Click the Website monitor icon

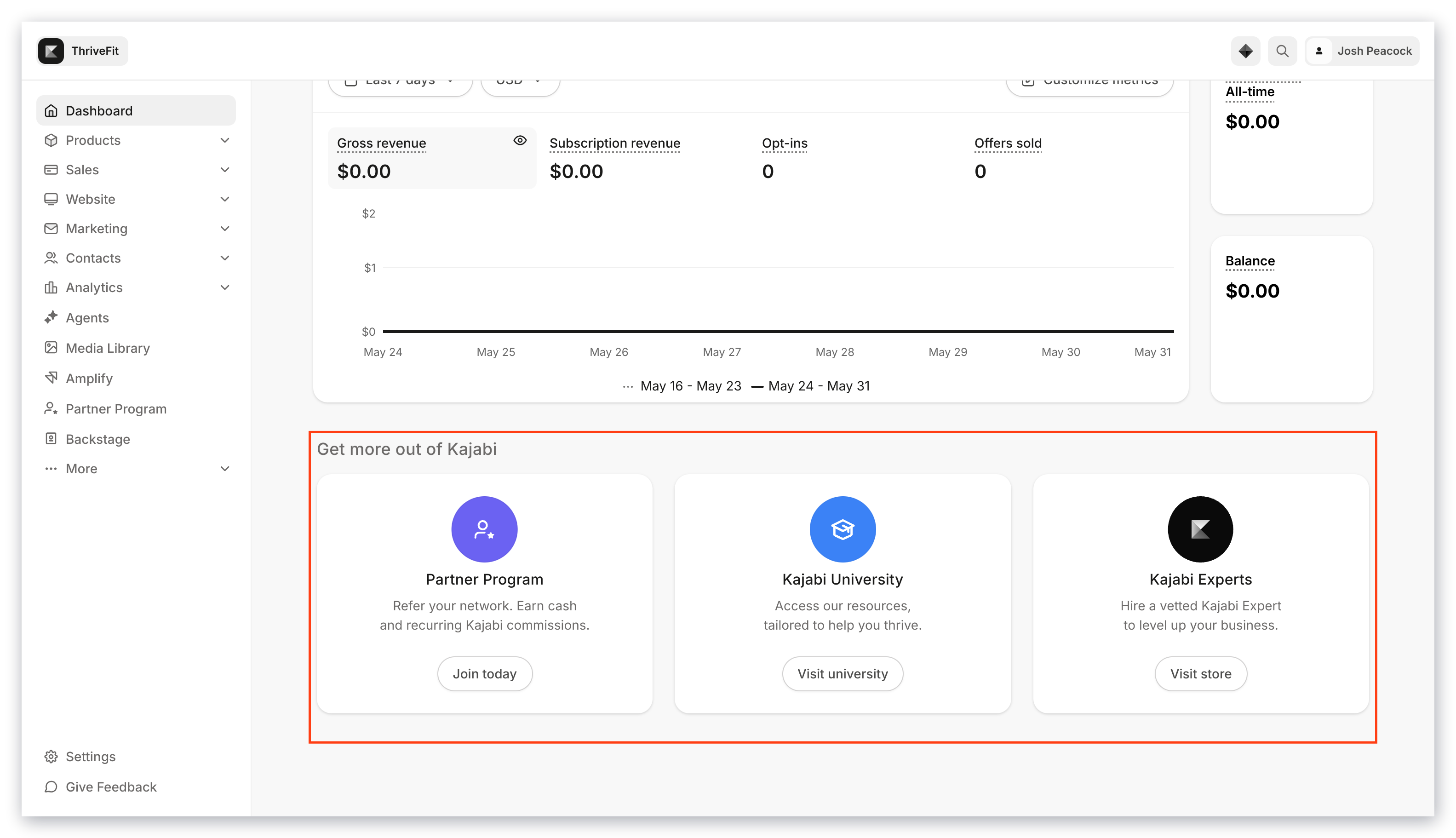click(x=51, y=199)
